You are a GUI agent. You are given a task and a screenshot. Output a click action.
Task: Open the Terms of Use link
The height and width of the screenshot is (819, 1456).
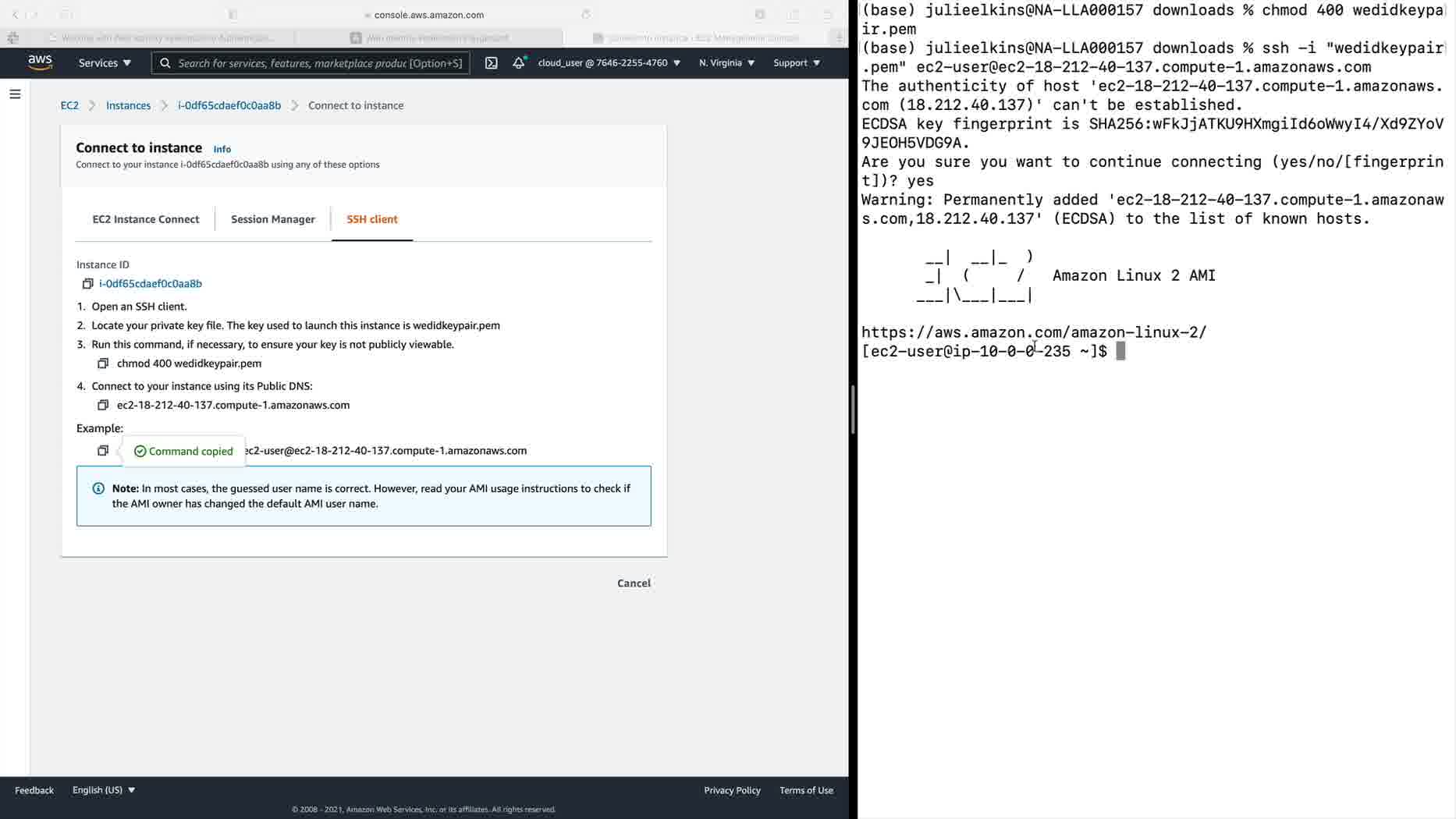(806, 790)
